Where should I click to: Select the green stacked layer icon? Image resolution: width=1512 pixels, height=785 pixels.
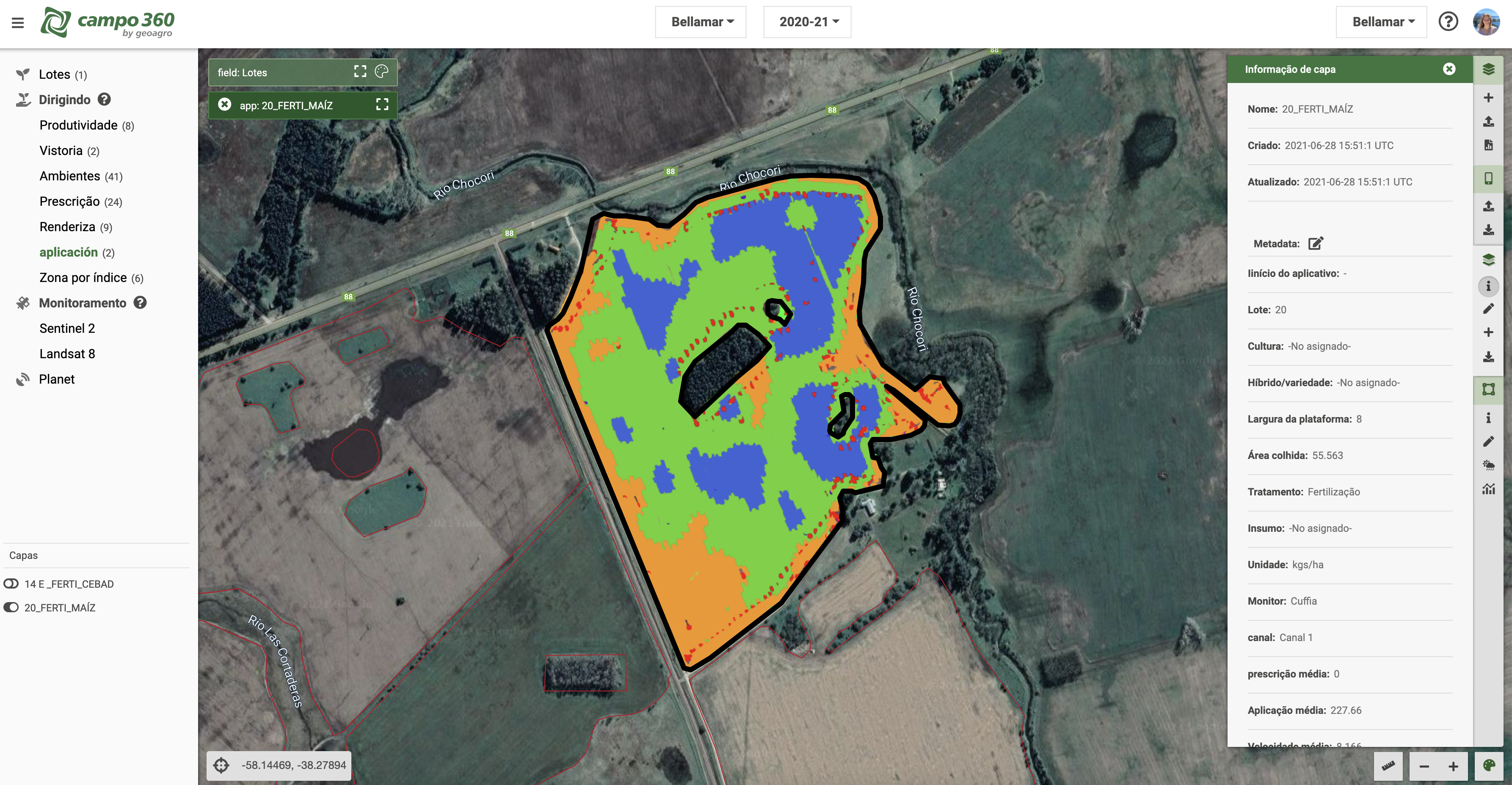tap(1489, 260)
